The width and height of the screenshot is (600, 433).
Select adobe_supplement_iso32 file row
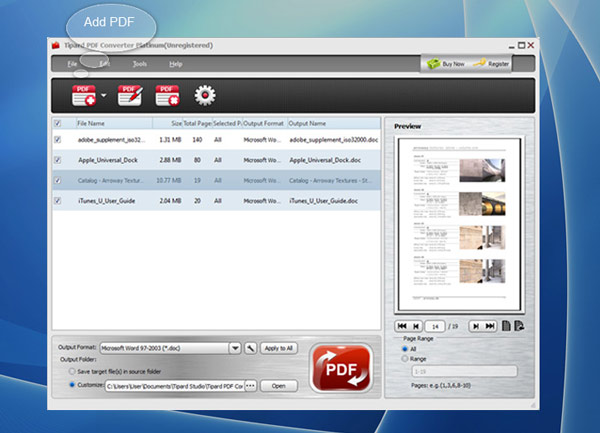pos(216,140)
